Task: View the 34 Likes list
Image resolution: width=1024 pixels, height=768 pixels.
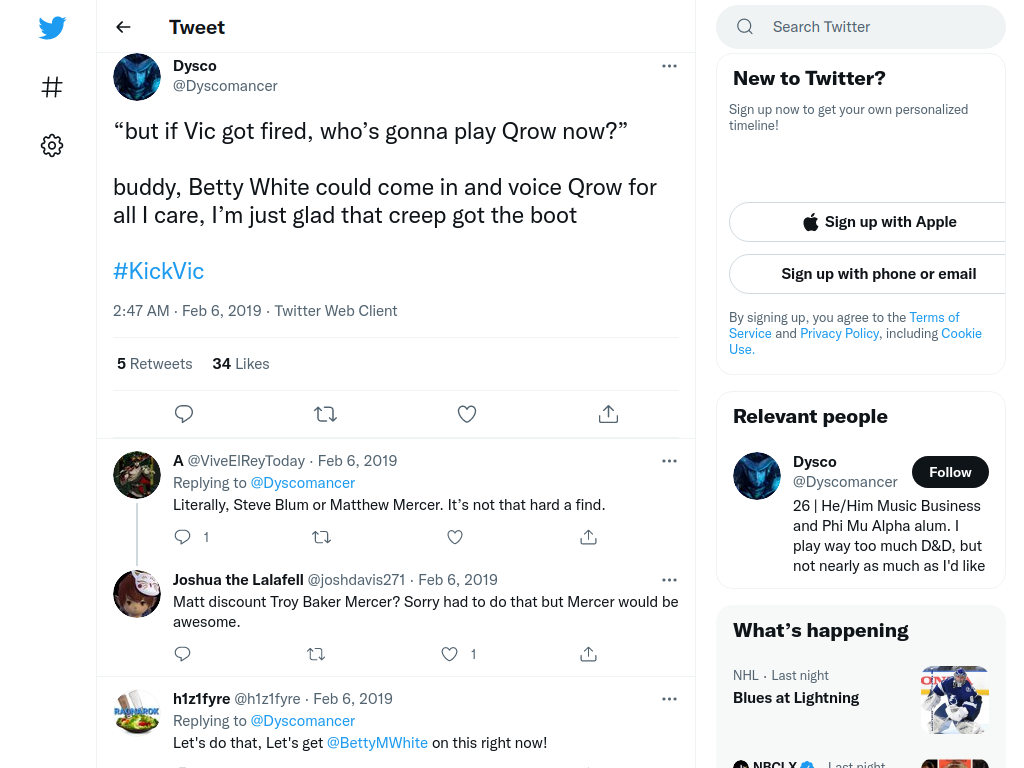Action: coord(241,364)
